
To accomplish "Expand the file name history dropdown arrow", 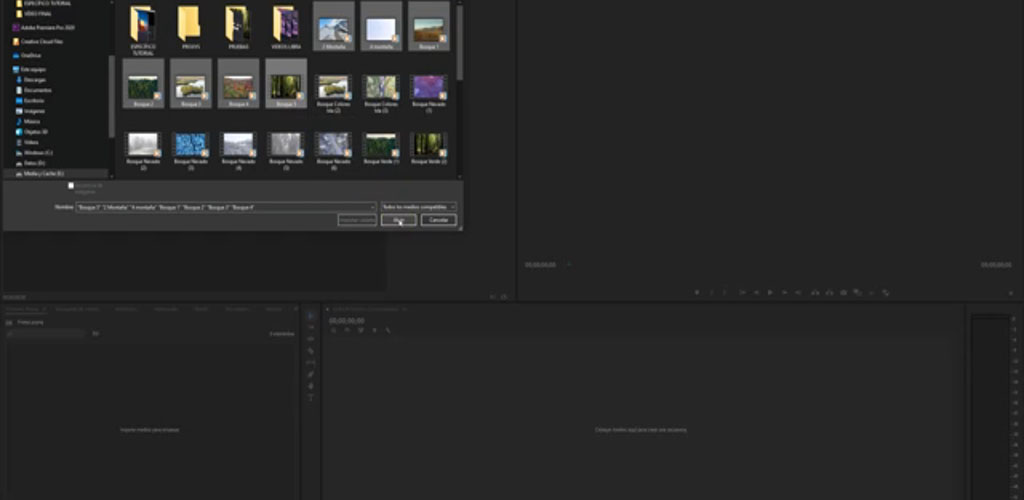I will point(373,207).
